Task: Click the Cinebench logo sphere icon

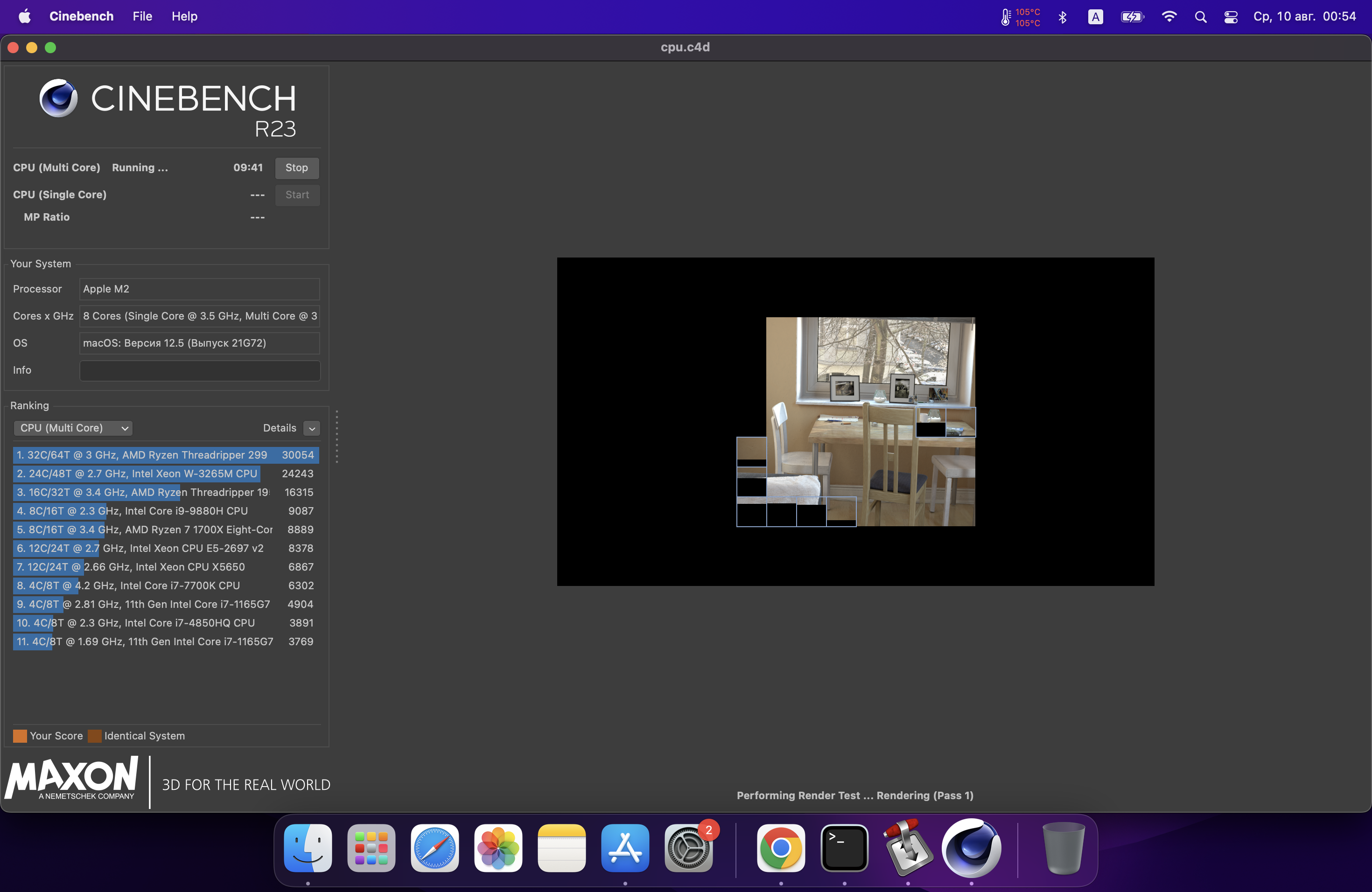Action: pyautogui.click(x=58, y=98)
